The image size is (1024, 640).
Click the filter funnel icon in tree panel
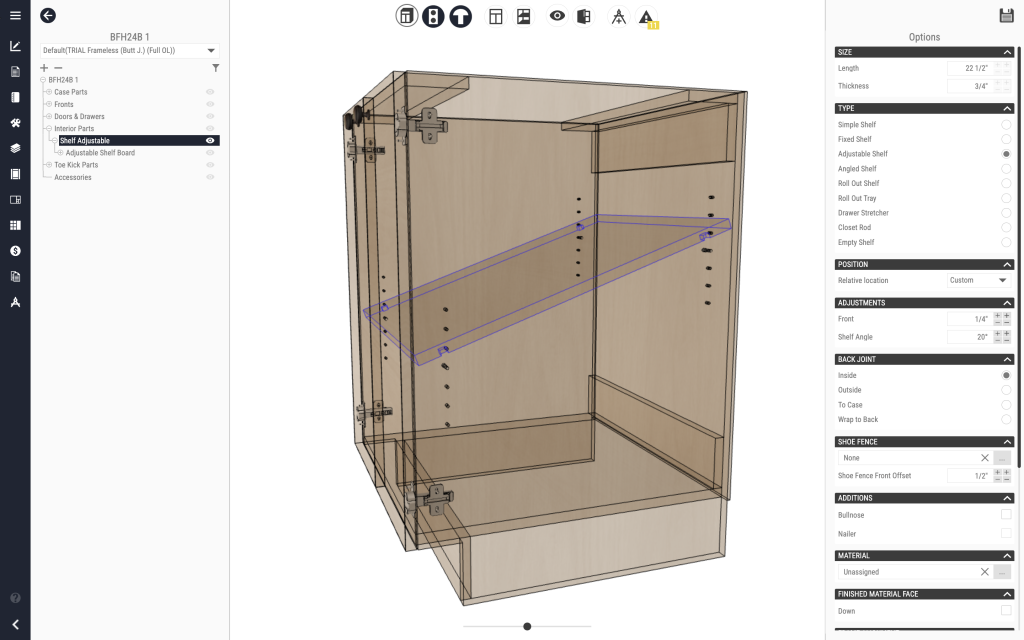pos(215,68)
